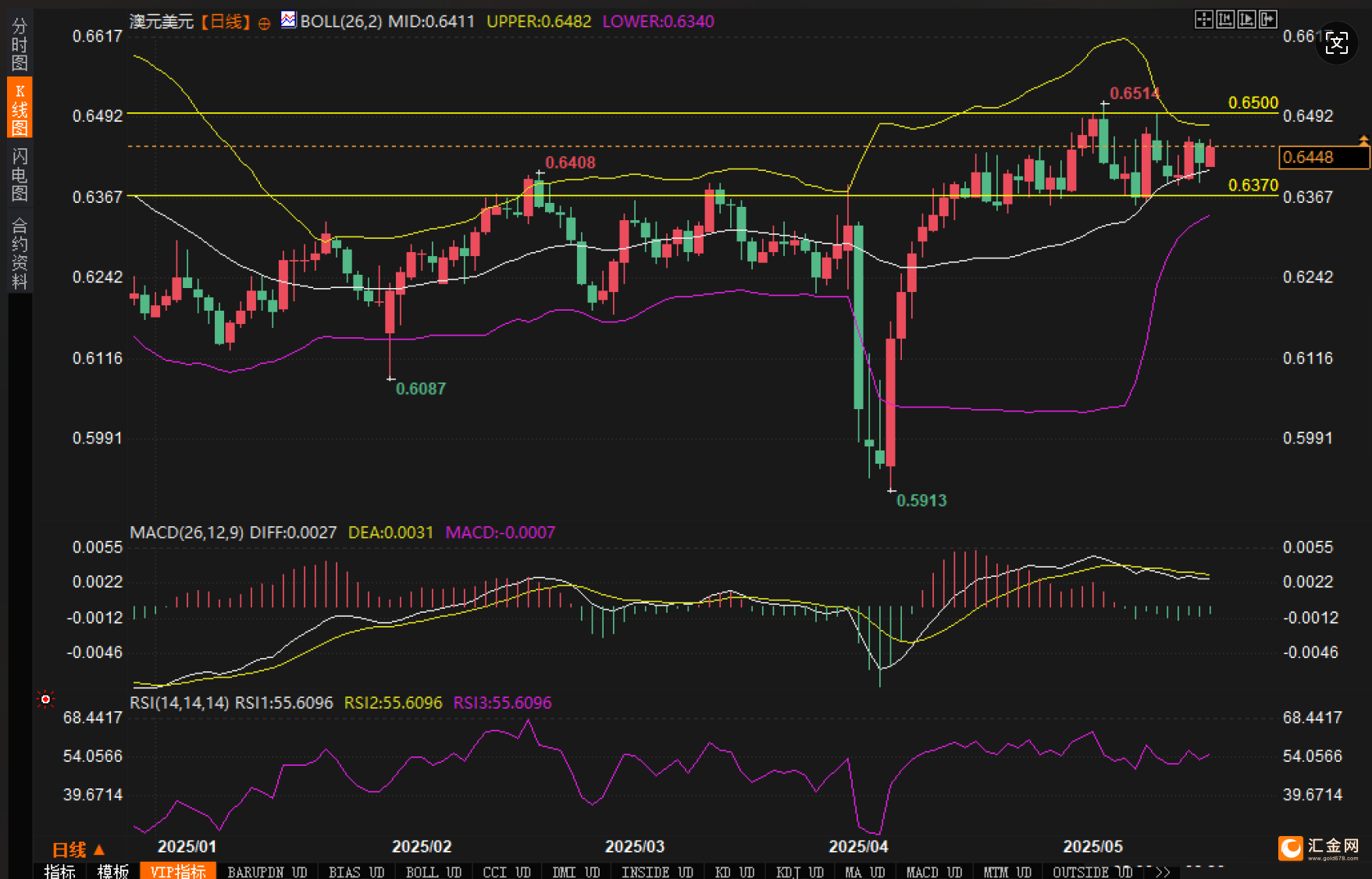This screenshot has width=1372, height=879.
Task: Click the 2025/04 date label
Action: tap(858, 846)
